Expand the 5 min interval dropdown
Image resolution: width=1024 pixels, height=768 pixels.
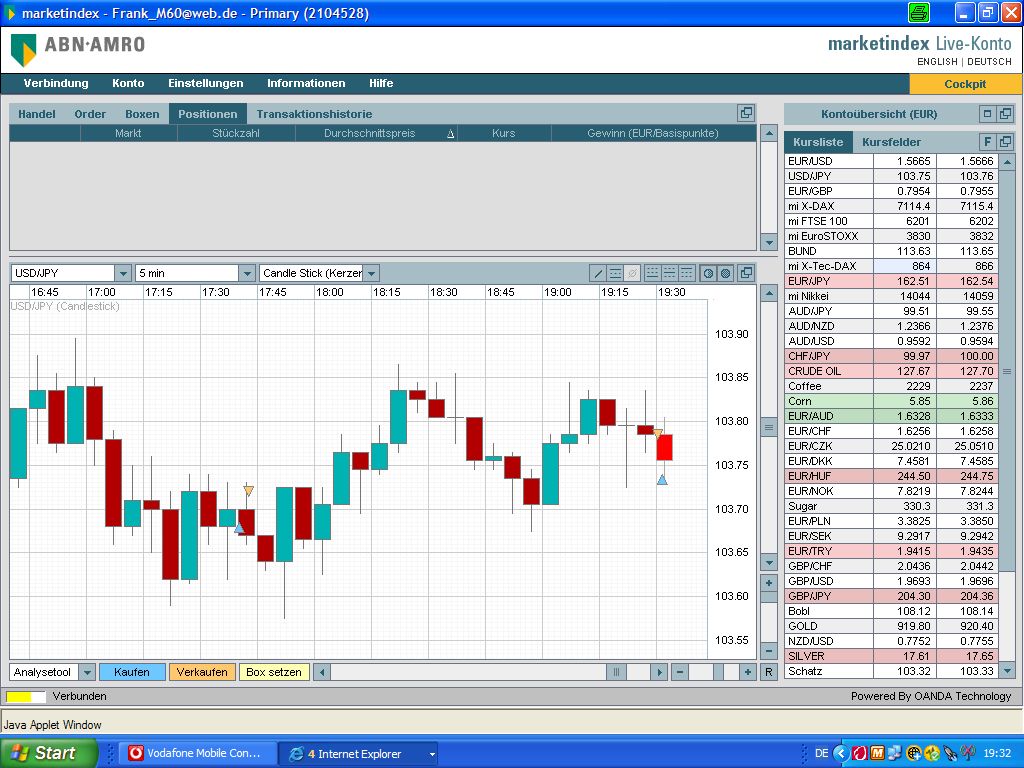[x=246, y=273]
